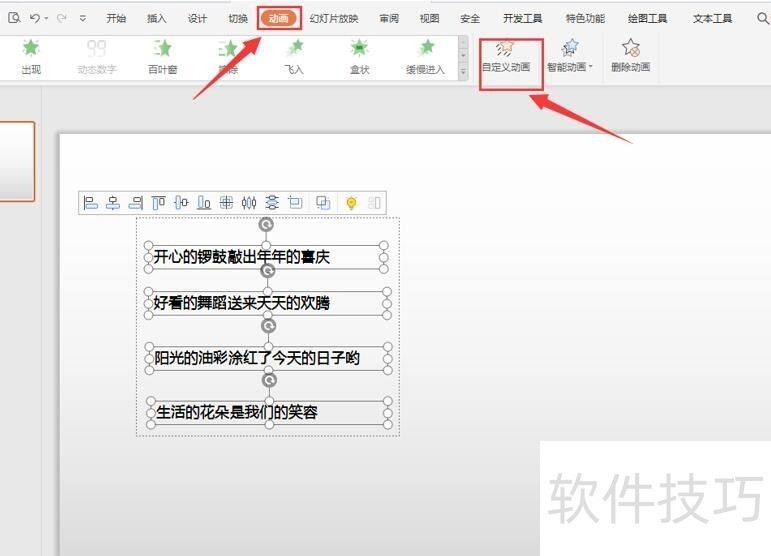
Task: Switch to the 开始 tab
Action: coord(116,19)
